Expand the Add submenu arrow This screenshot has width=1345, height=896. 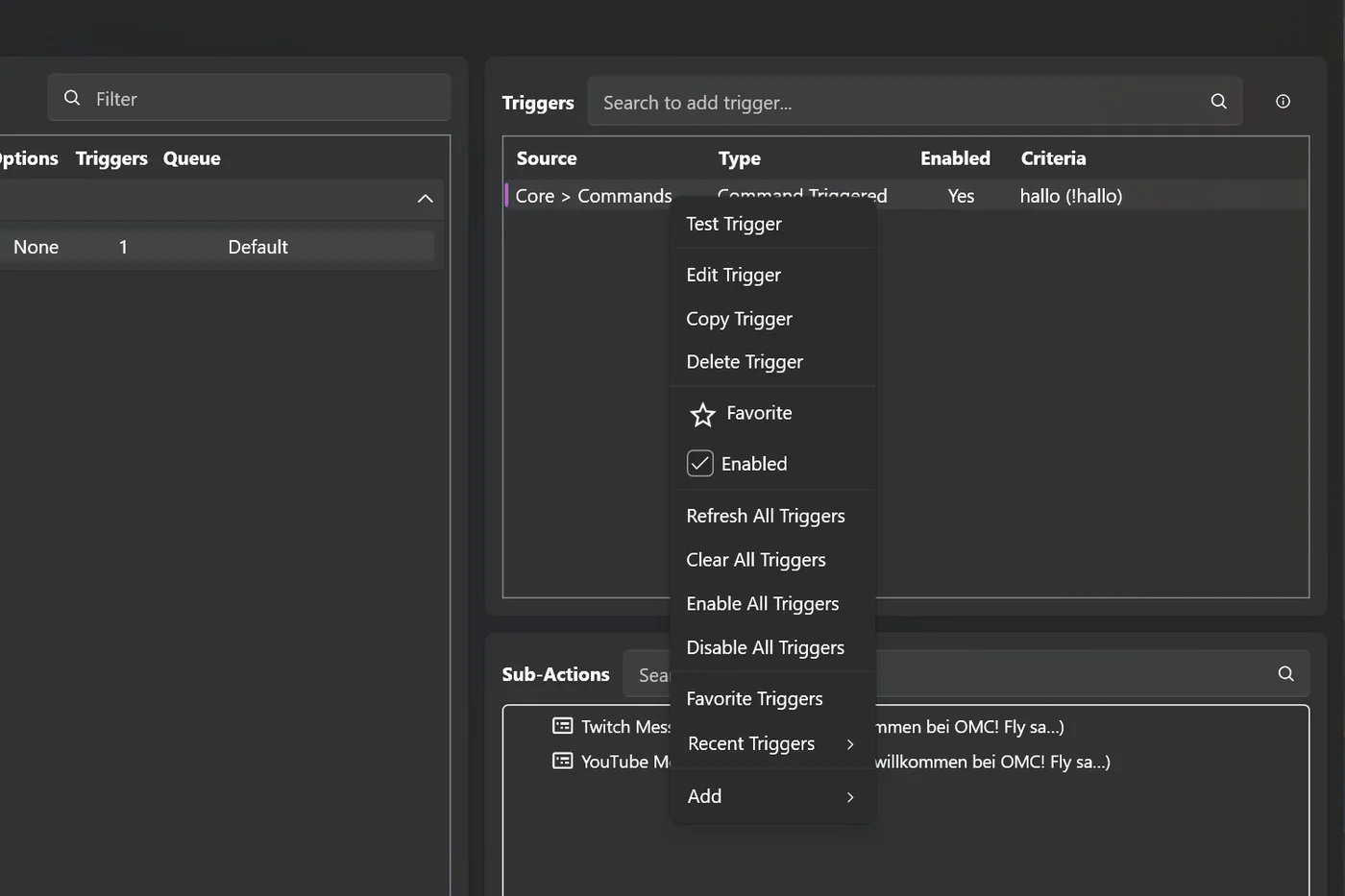point(850,797)
